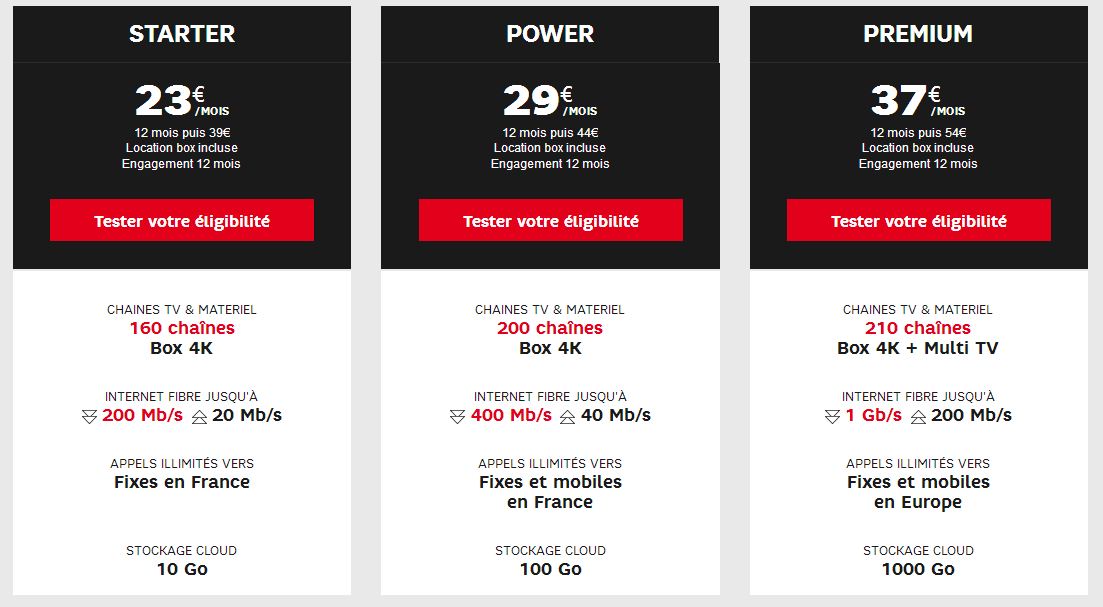Test eligibility for the Power plan
The image size is (1103, 607).
click(551, 220)
